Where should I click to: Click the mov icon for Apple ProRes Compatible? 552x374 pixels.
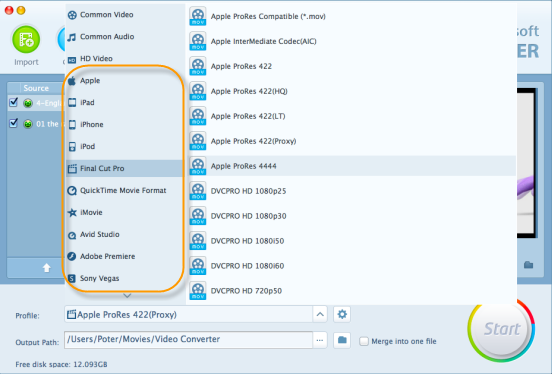coord(197,16)
